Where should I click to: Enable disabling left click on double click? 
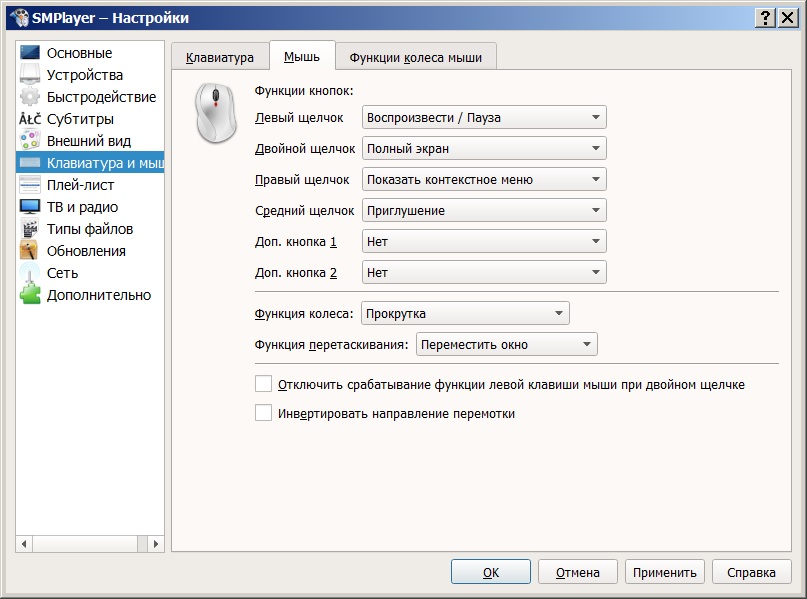pyautogui.click(x=264, y=384)
